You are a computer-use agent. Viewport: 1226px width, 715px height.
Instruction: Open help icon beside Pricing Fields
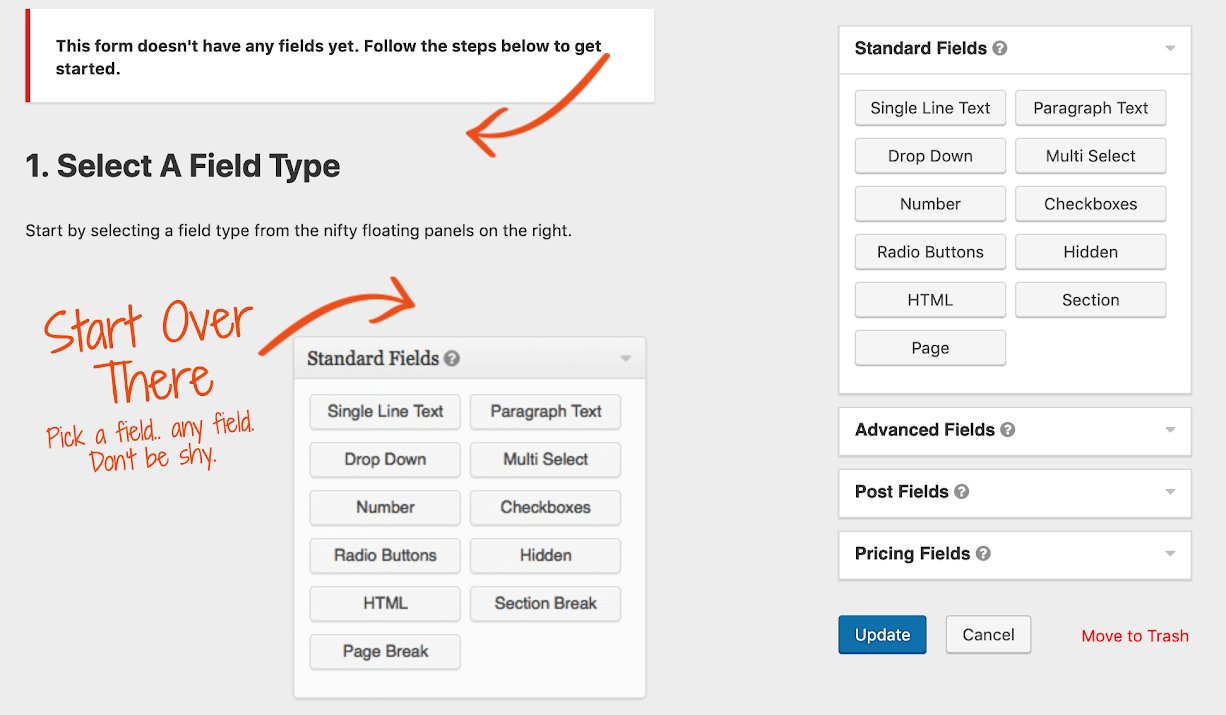[x=983, y=554]
